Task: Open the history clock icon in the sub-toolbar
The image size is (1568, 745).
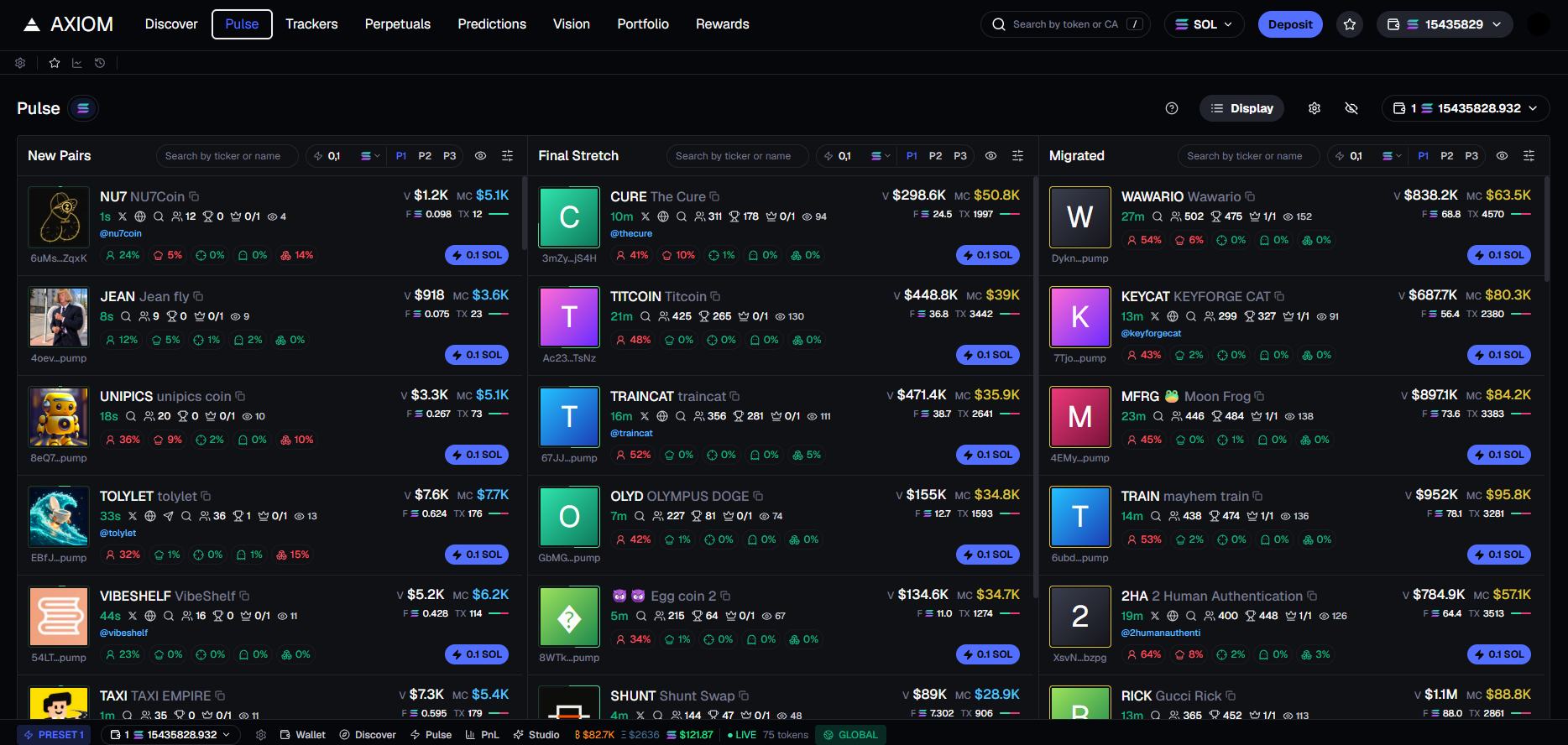Action: [x=100, y=63]
